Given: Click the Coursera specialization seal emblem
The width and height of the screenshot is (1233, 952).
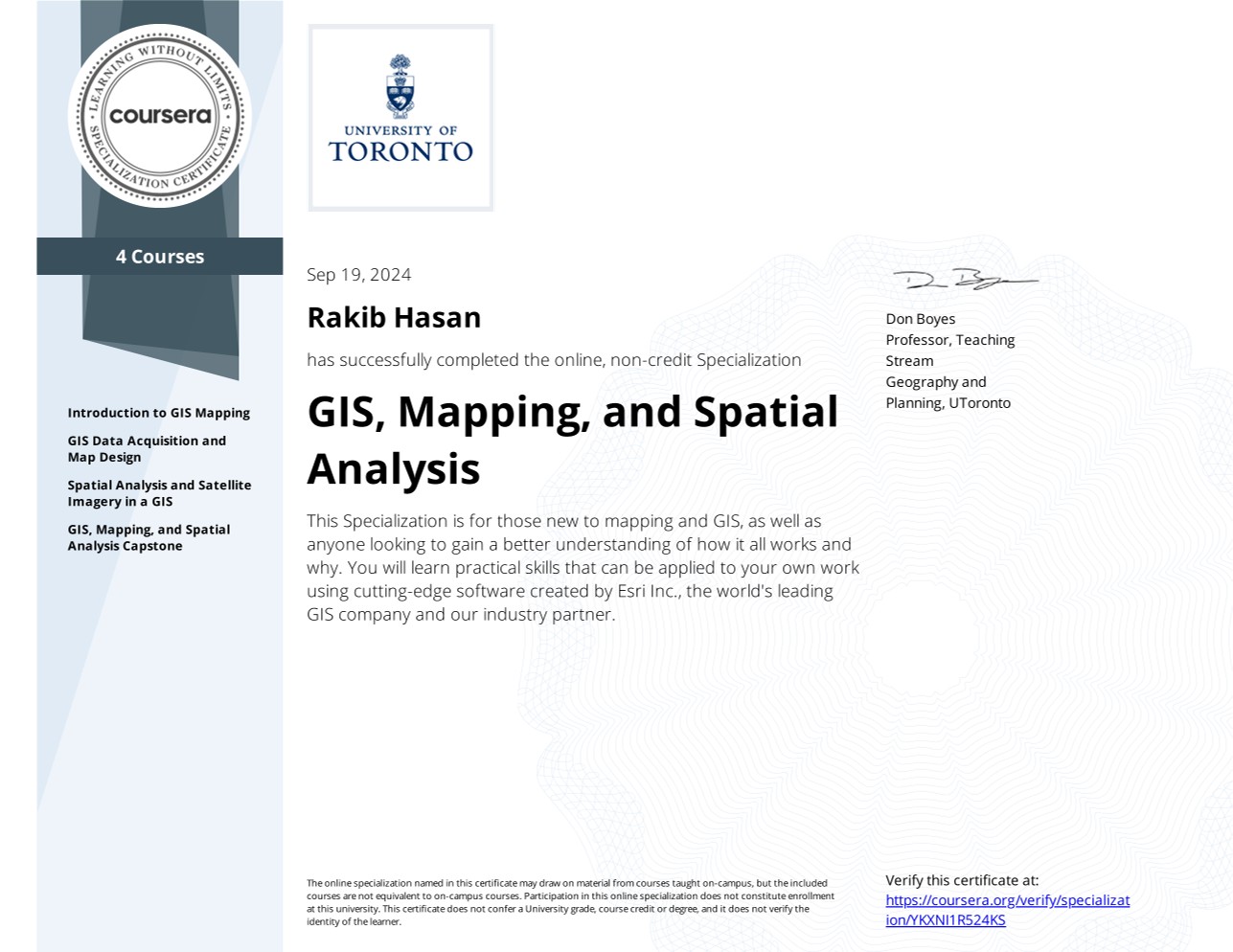Looking at the screenshot, I should (x=159, y=115).
